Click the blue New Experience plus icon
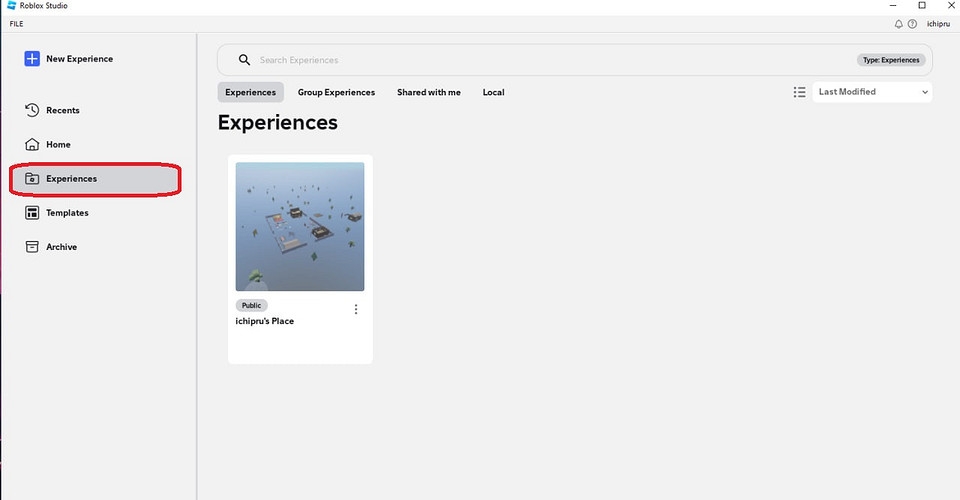The height and width of the screenshot is (500, 960). click(33, 59)
